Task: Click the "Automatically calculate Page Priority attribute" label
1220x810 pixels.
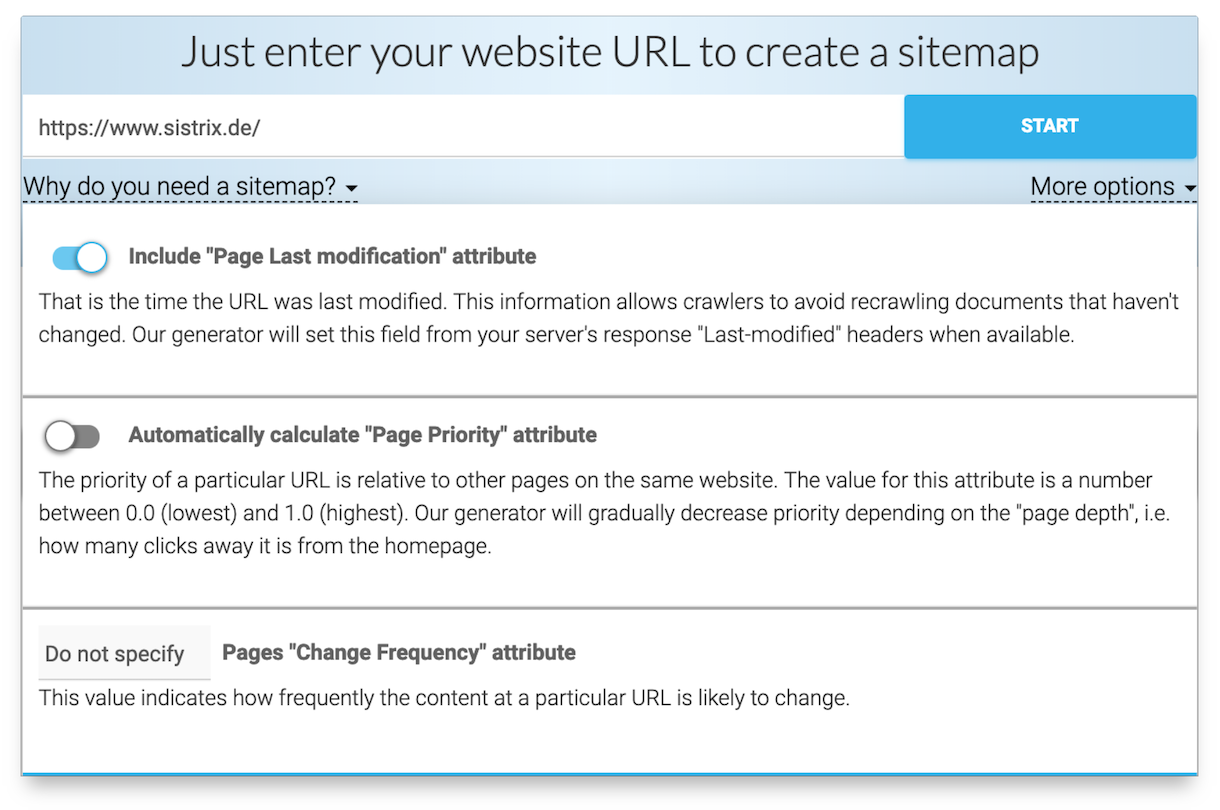Action: [362, 435]
